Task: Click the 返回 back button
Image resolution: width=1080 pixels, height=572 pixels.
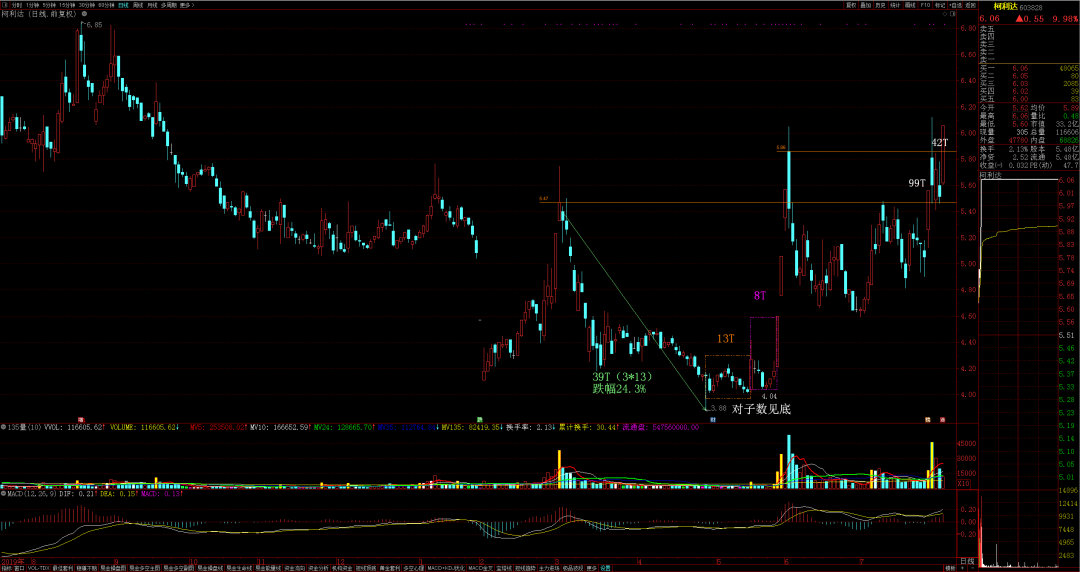Action: pyautogui.click(x=970, y=5)
